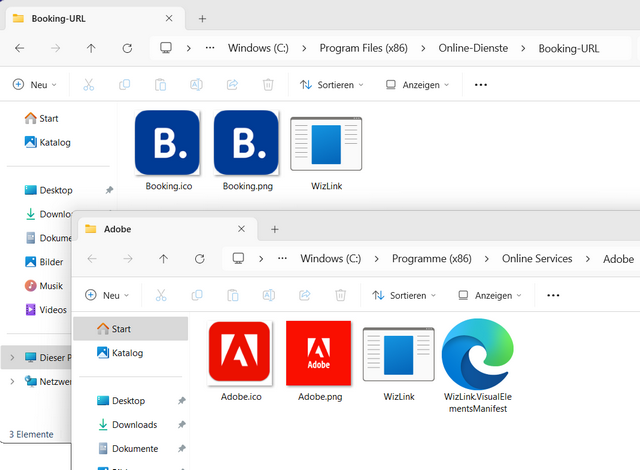Open more options ellipsis in Adobe toolbar
640x470 pixels.
553,295
